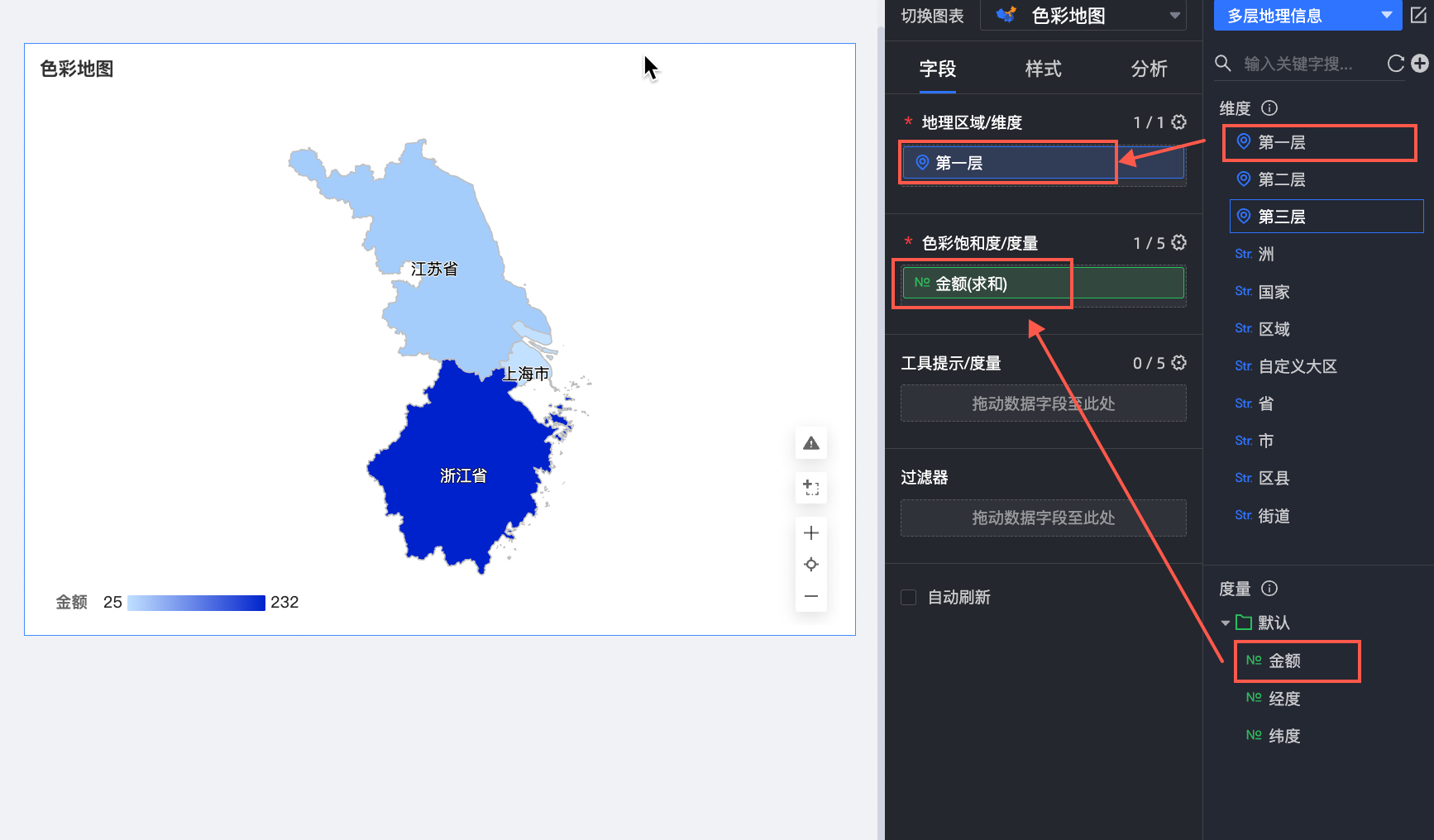Zoom out on the map with minus
The image size is (1434, 840).
pos(811,596)
